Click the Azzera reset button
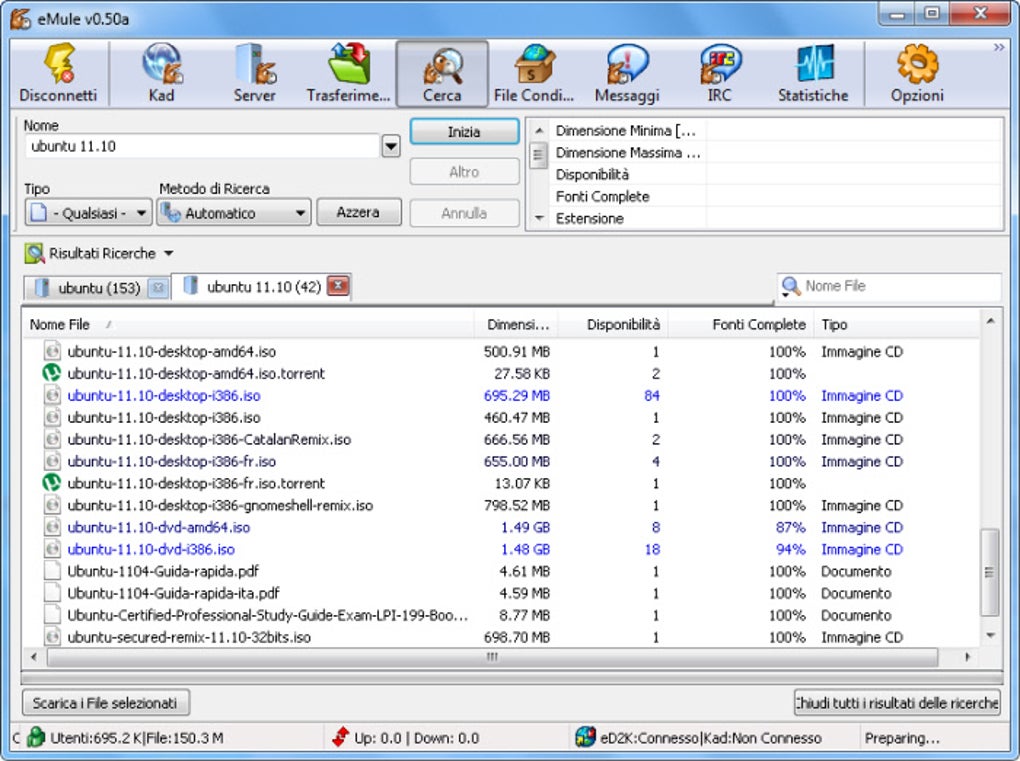 pos(358,212)
